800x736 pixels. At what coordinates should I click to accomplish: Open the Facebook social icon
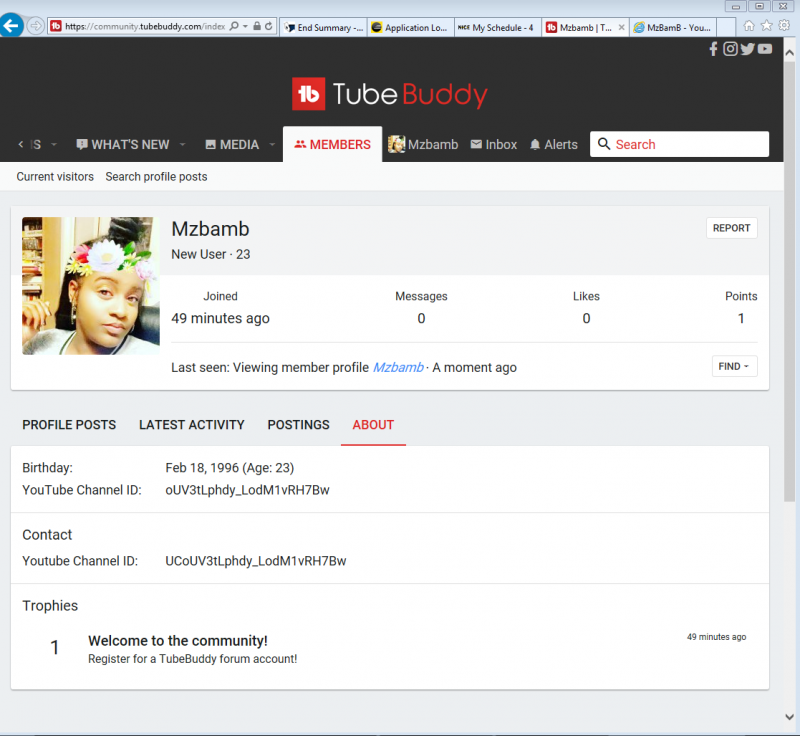[713, 49]
